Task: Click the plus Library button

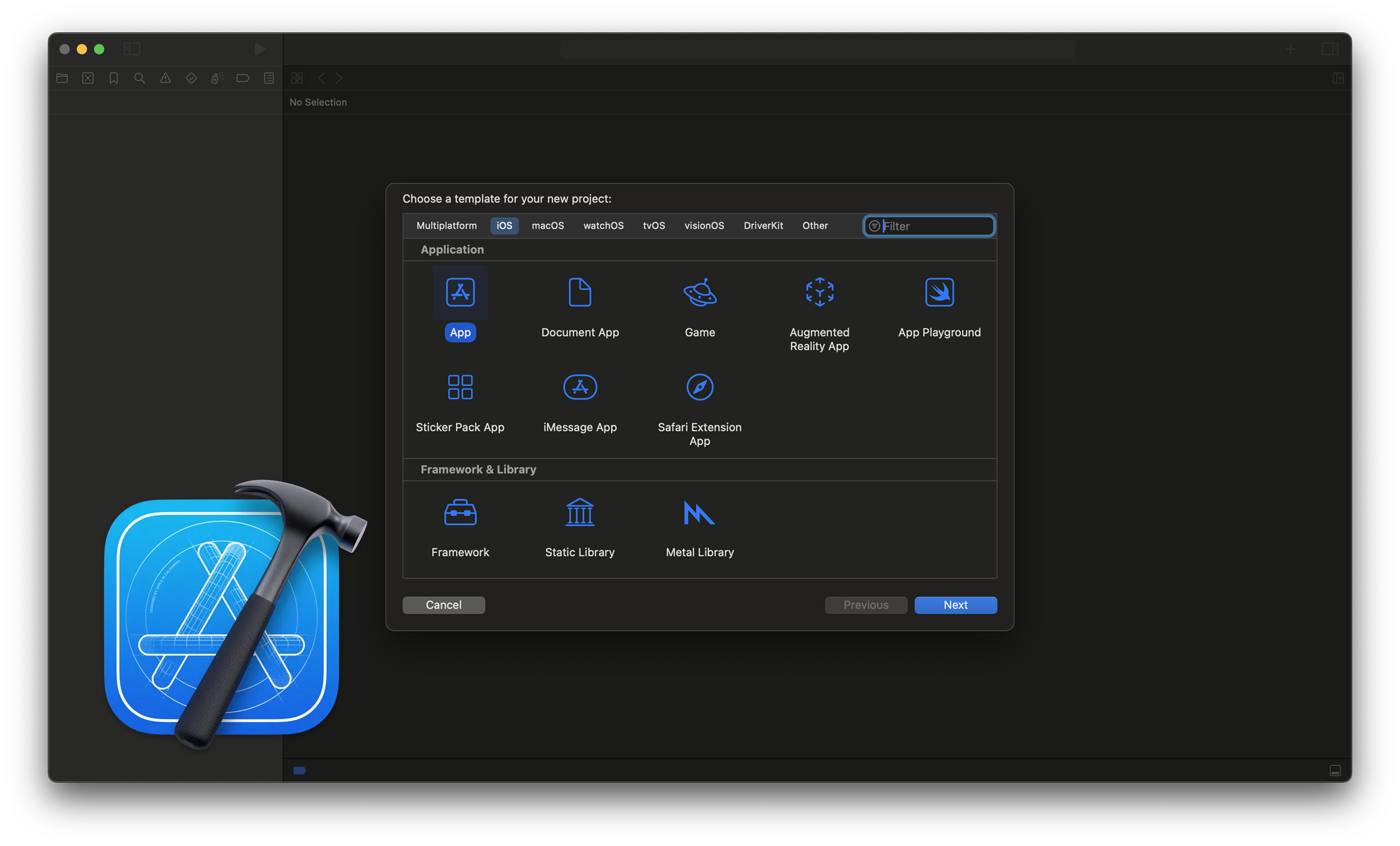Action: (1291, 49)
